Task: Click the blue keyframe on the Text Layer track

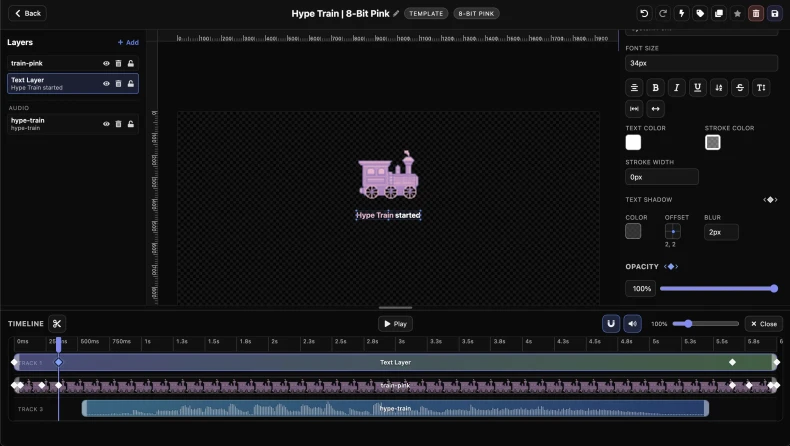Action: (58, 362)
